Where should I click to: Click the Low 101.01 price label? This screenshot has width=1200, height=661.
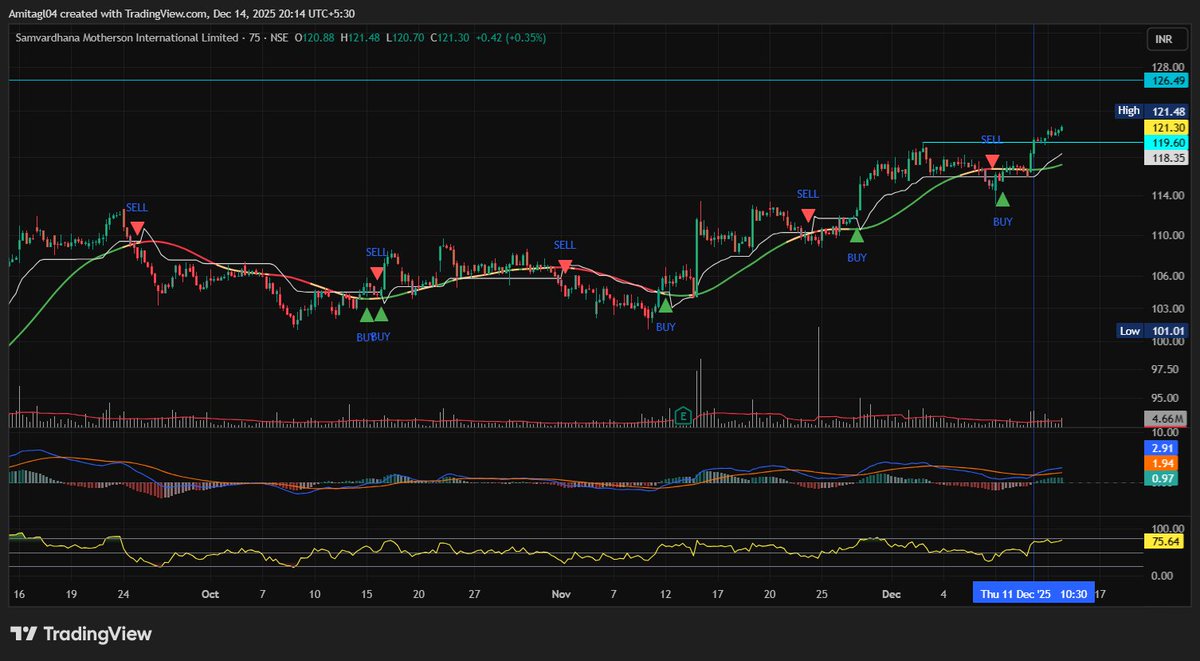[x=1152, y=331]
